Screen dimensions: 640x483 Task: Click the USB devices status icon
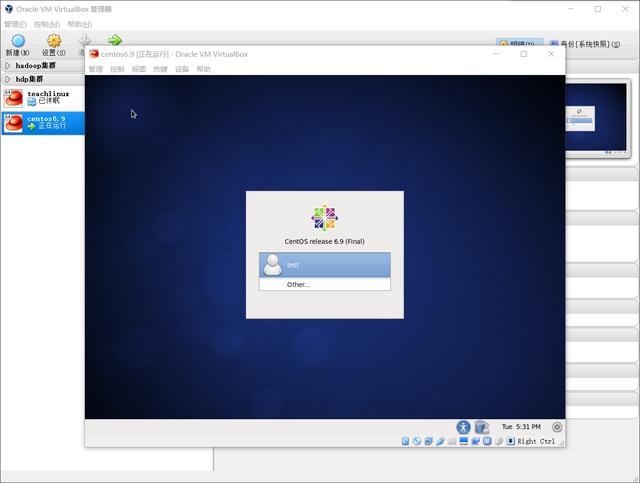440,441
